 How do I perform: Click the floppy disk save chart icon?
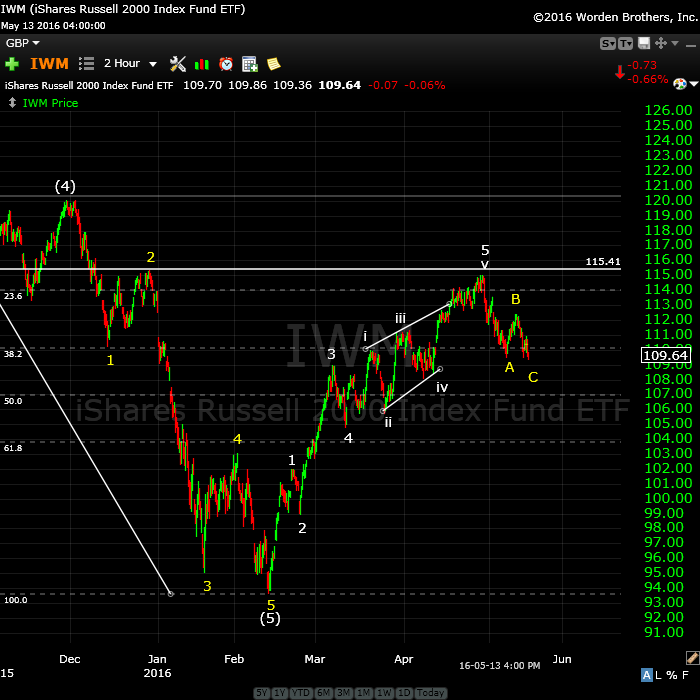[644, 43]
